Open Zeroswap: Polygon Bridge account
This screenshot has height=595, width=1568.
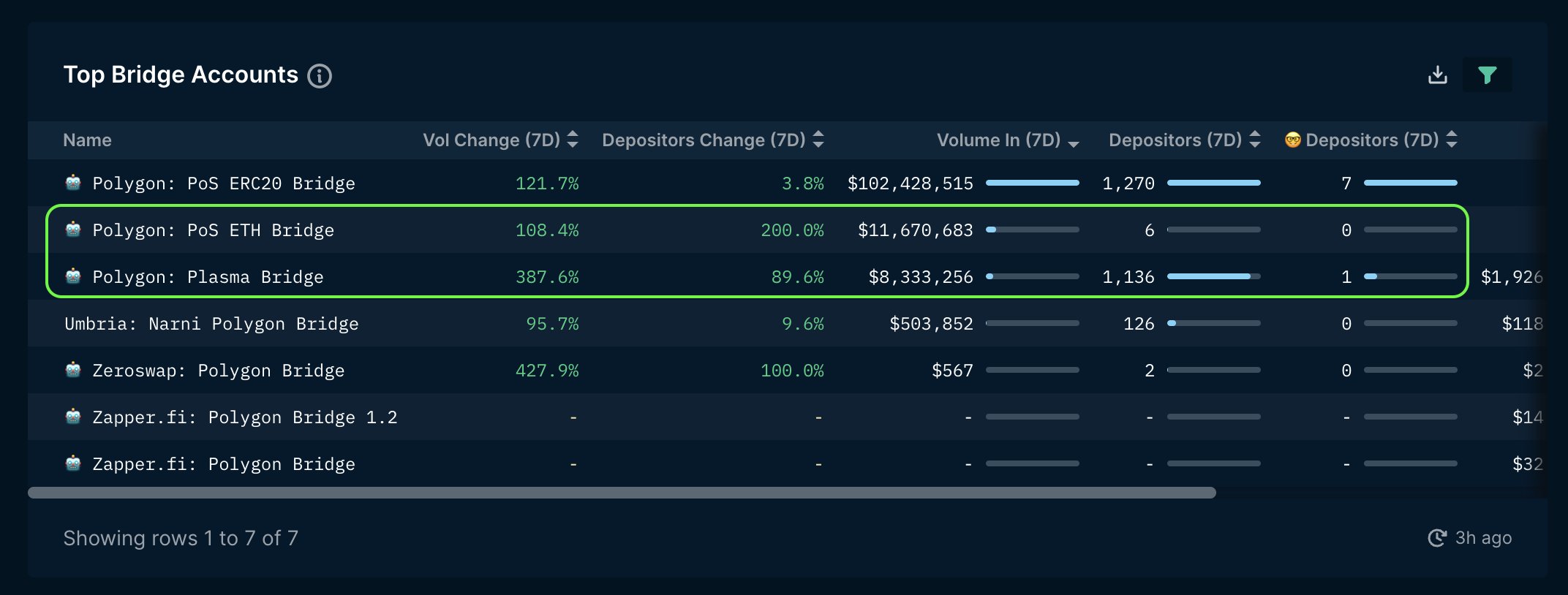[218, 371]
